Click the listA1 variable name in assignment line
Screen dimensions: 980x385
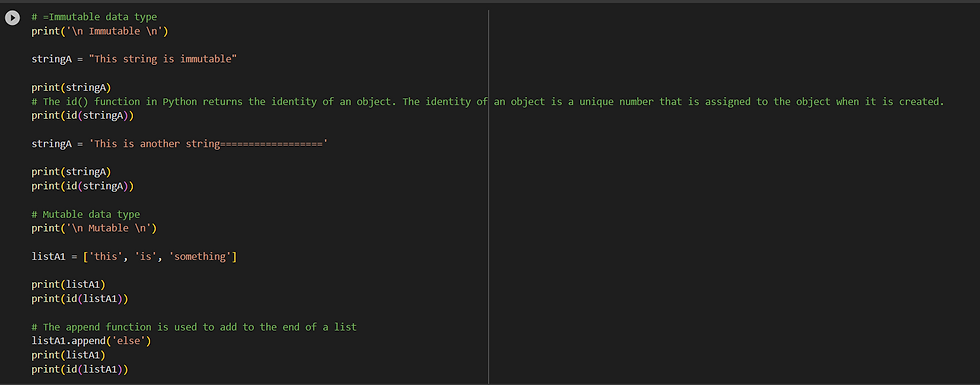coord(49,256)
